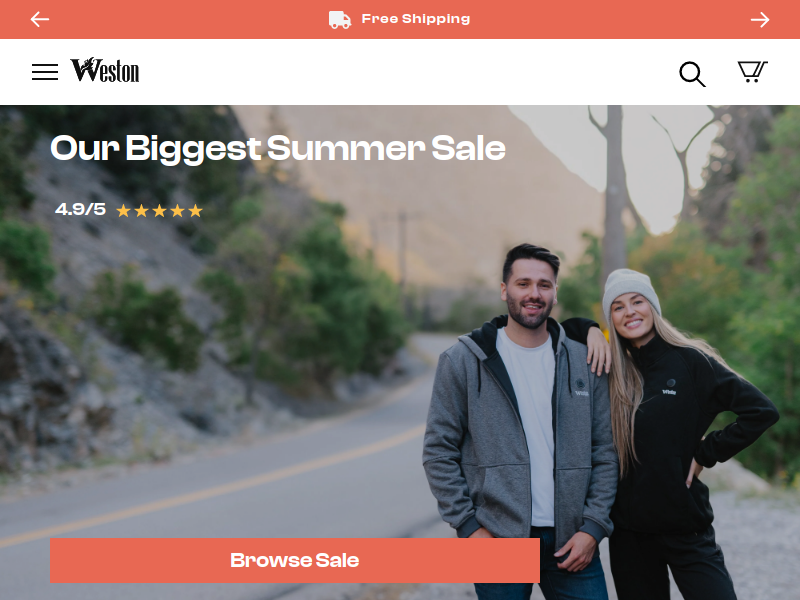Click the first gold star

pos(123,210)
